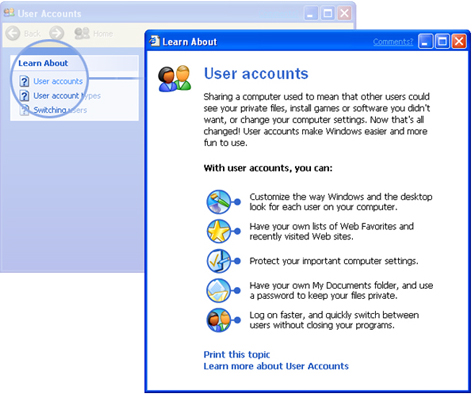This screenshot has width=472, height=394.
Task: Minimize the background User Accounts window
Action: pos(311,14)
